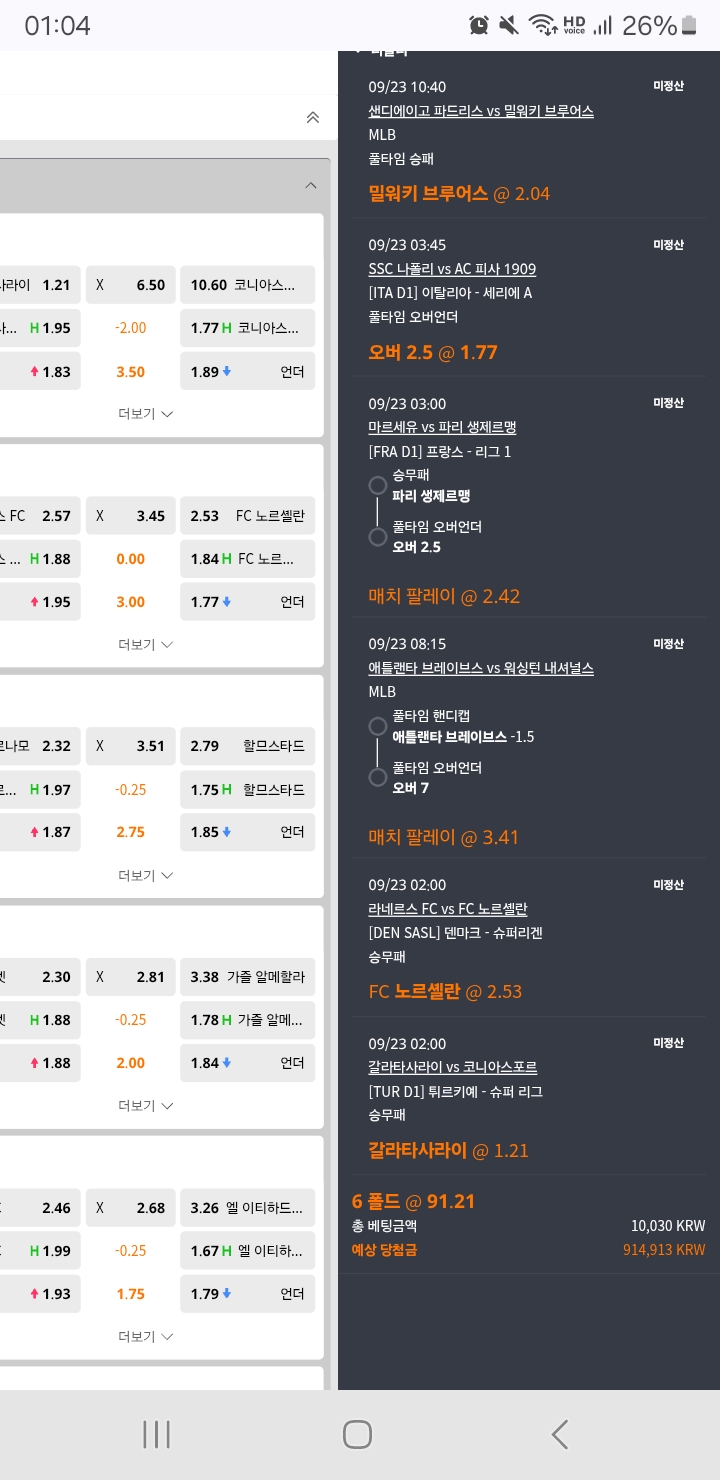Select 오버 7 parlay radio circle

tap(378, 777)
